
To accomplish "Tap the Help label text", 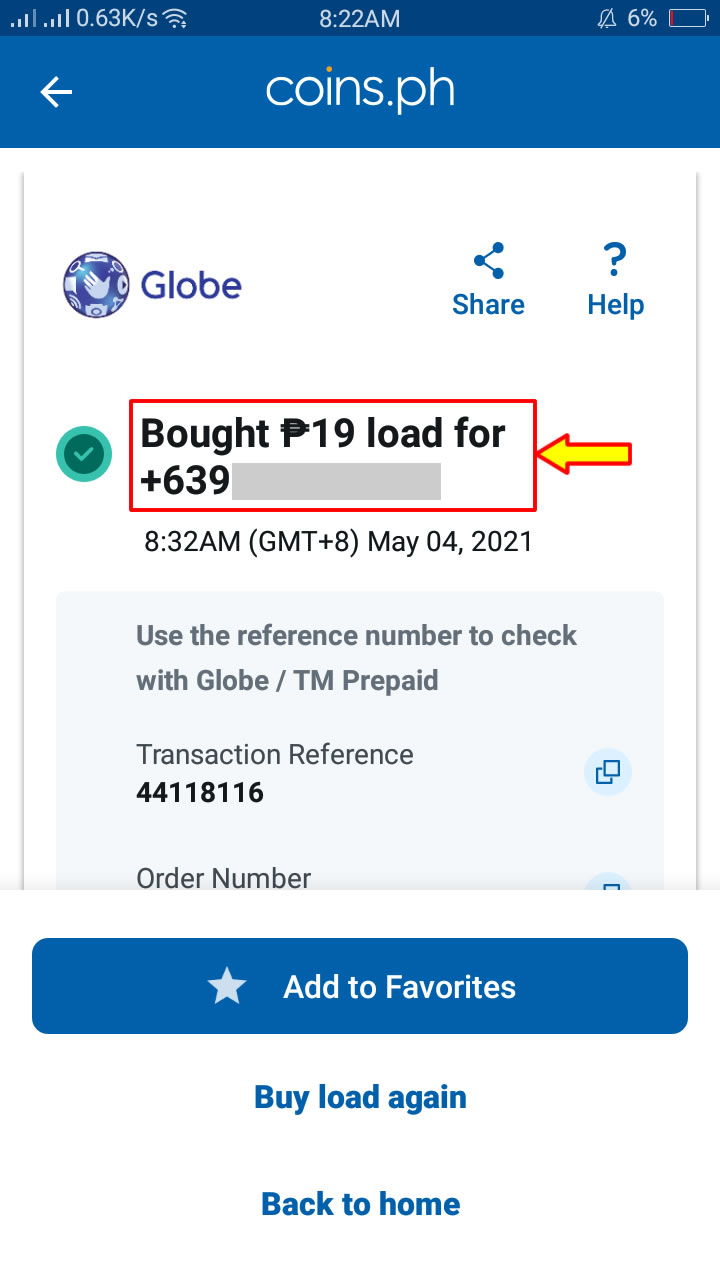I will [x=614, y=304].
